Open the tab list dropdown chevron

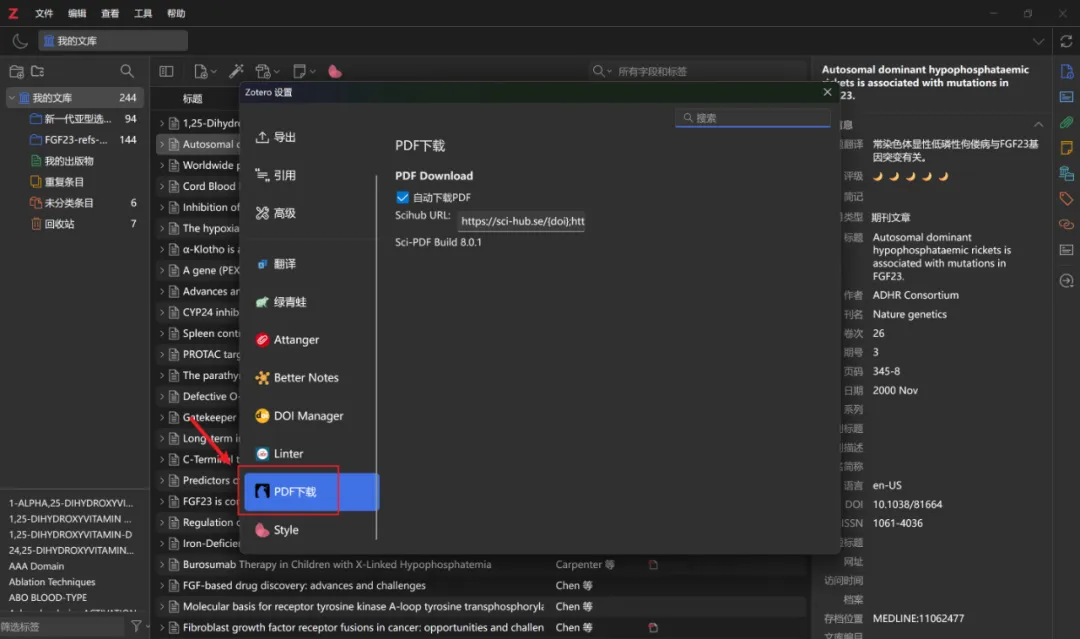(x=1038, y=41)
